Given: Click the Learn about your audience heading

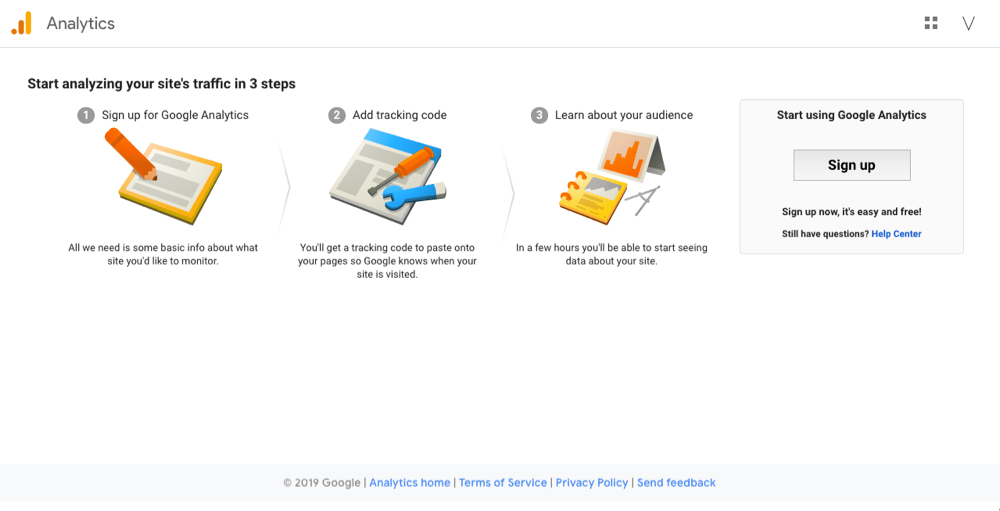Looking at the screenshot, I should [624, 115].
